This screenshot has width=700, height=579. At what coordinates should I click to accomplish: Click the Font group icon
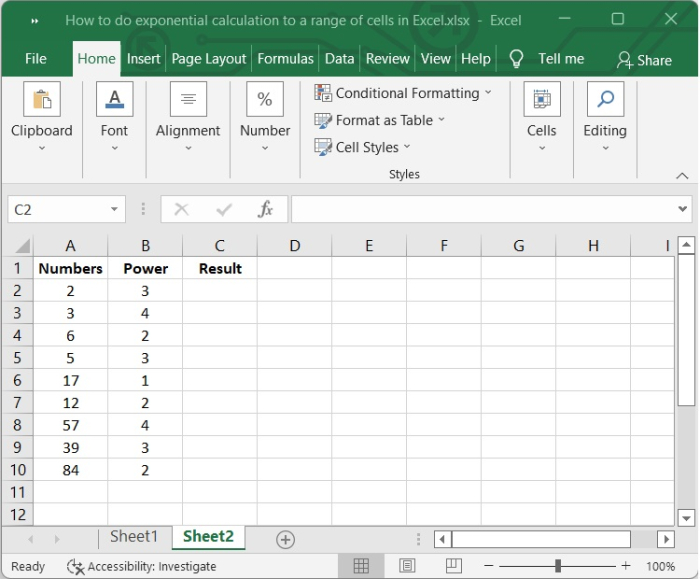tap(114, 100)
